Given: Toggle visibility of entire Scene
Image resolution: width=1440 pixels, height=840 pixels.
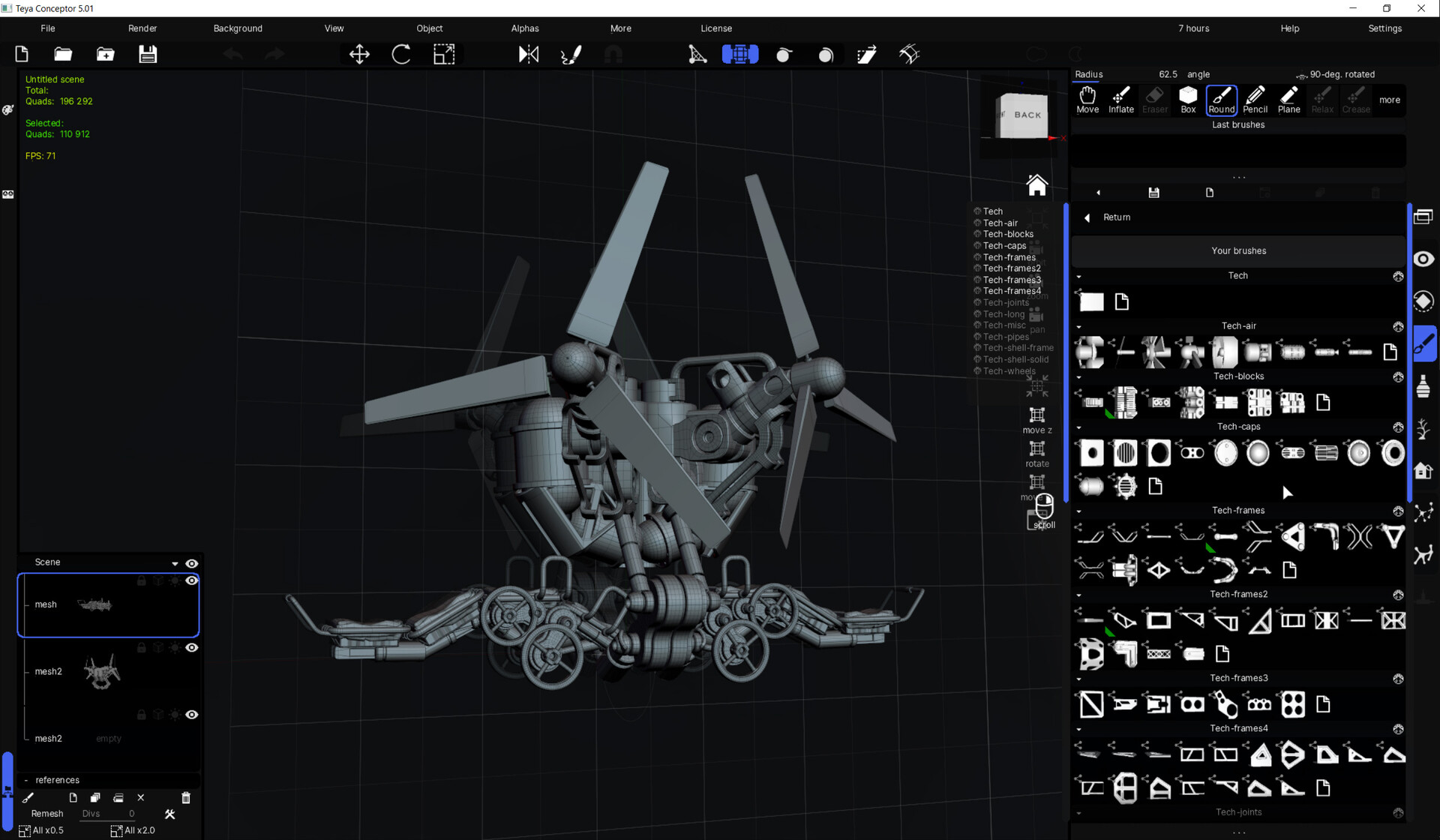Looking at the screenshot, I should (x=192, y=563).
